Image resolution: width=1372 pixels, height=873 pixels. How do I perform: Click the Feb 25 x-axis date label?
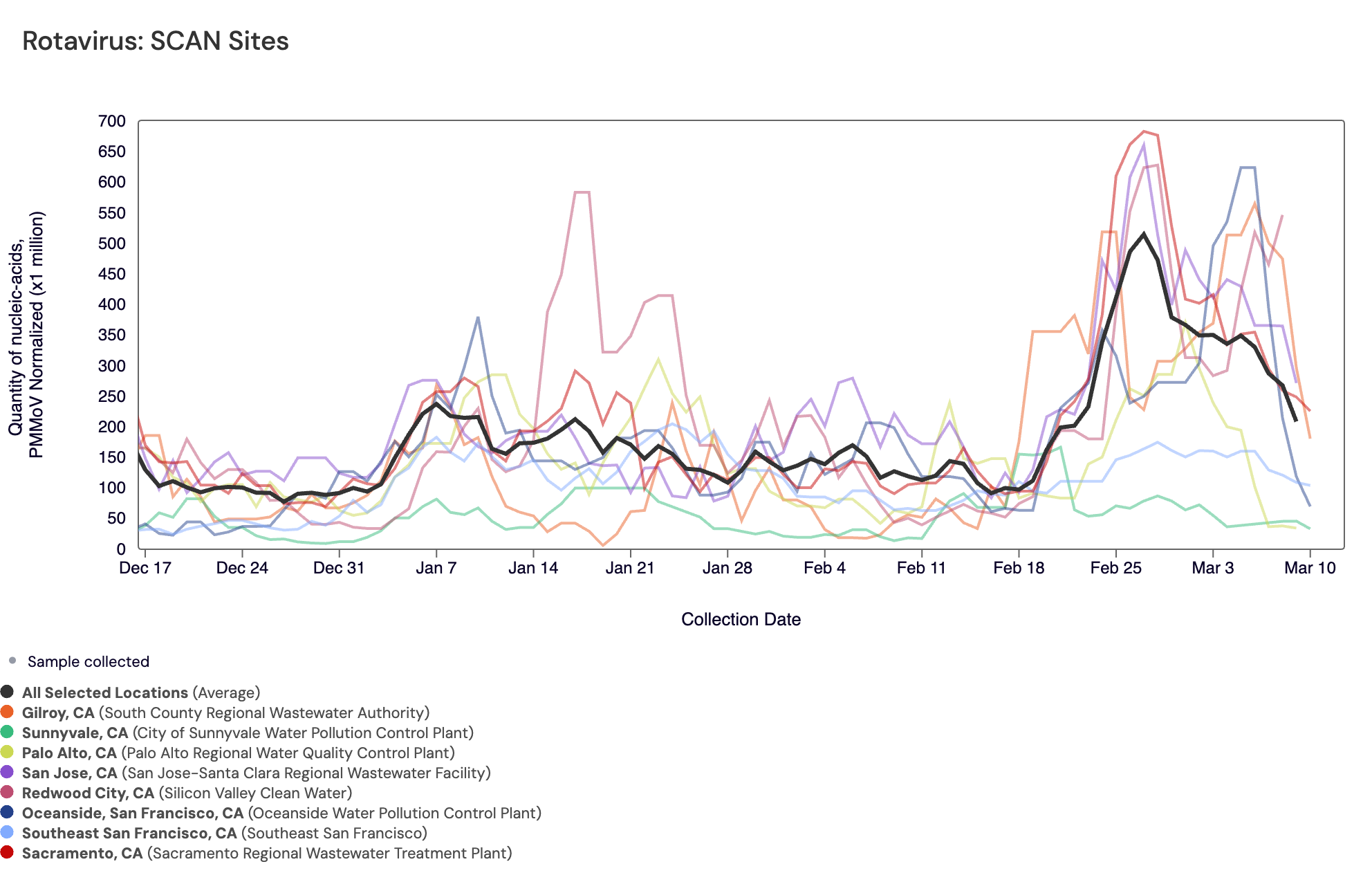pyautogui.click(x=1115, y=568)
